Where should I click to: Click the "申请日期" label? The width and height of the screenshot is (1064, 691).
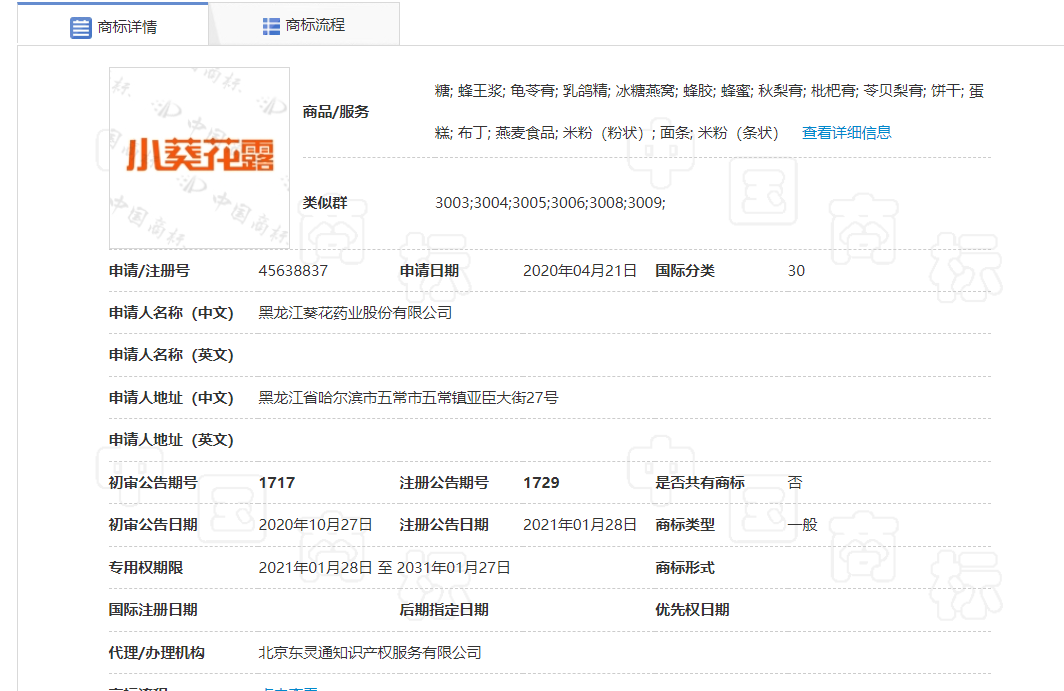click(429, 271)
